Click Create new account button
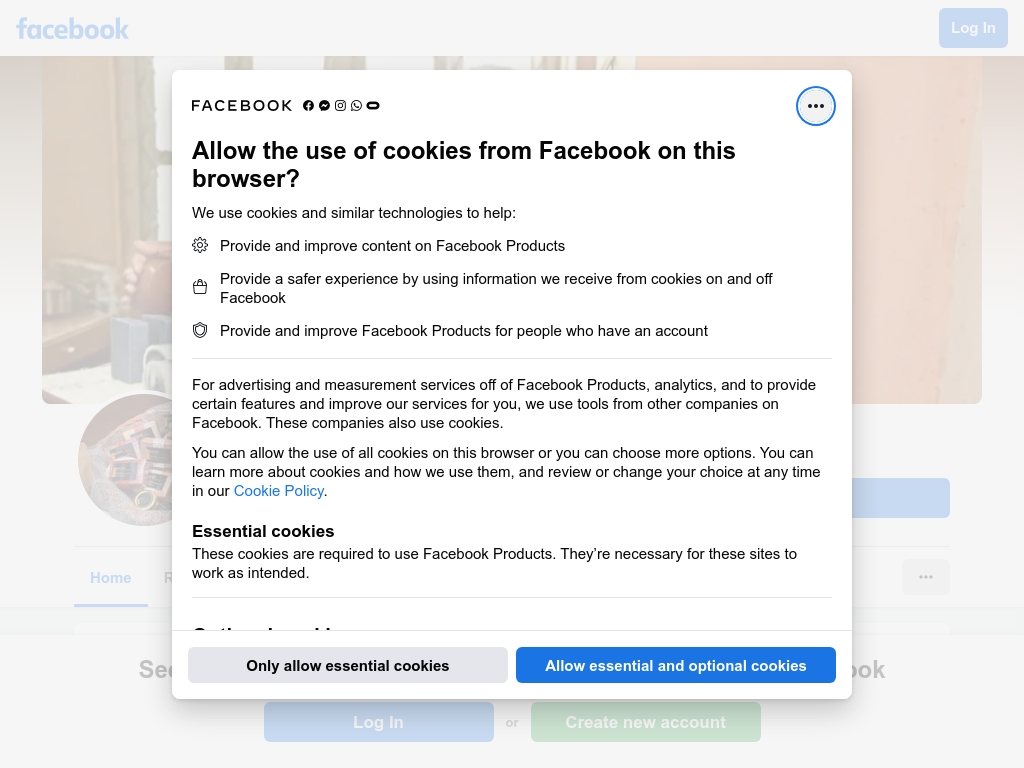 tap(645, 722)
